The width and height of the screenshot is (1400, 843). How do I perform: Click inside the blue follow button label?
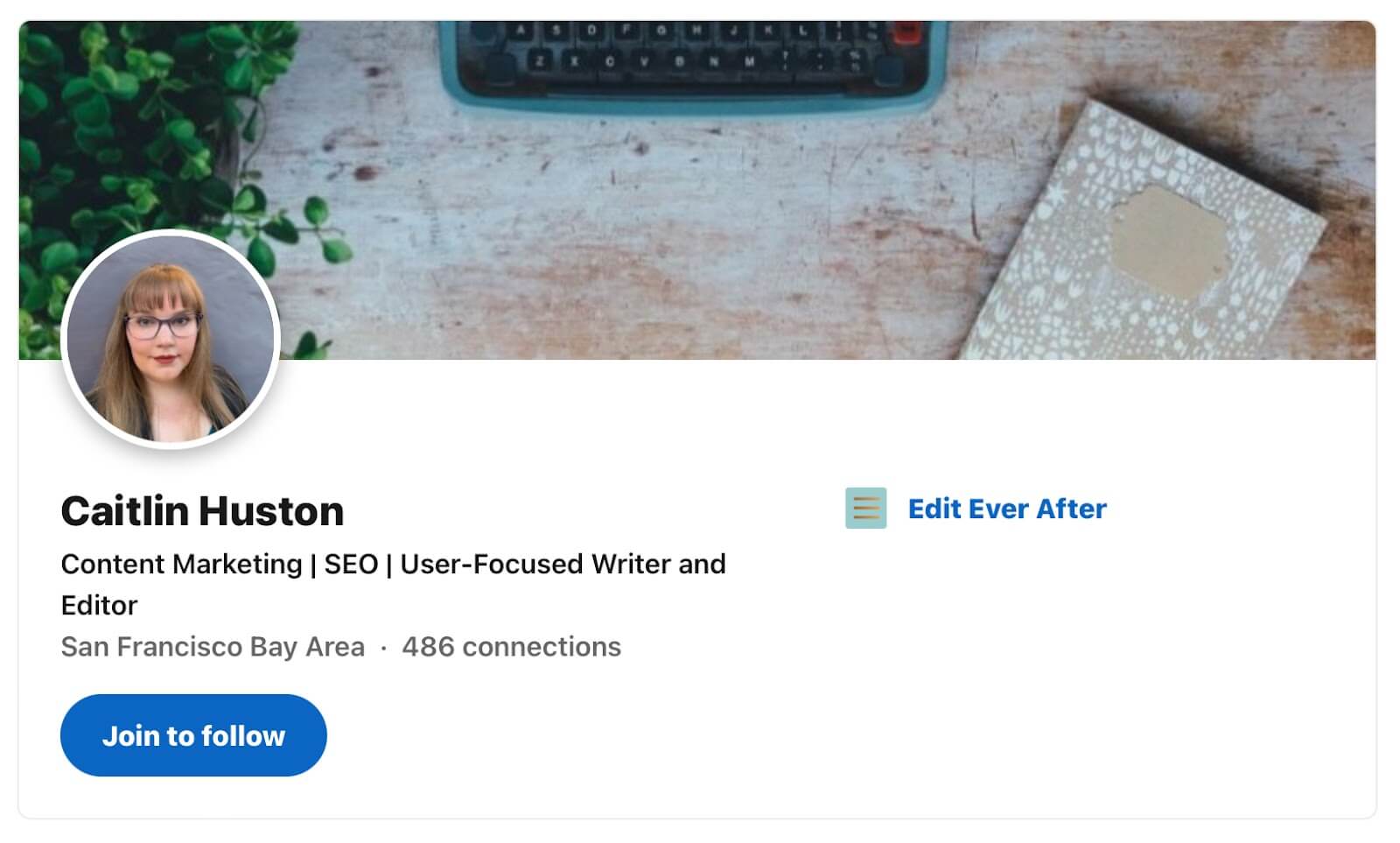(x=192, y=734)
